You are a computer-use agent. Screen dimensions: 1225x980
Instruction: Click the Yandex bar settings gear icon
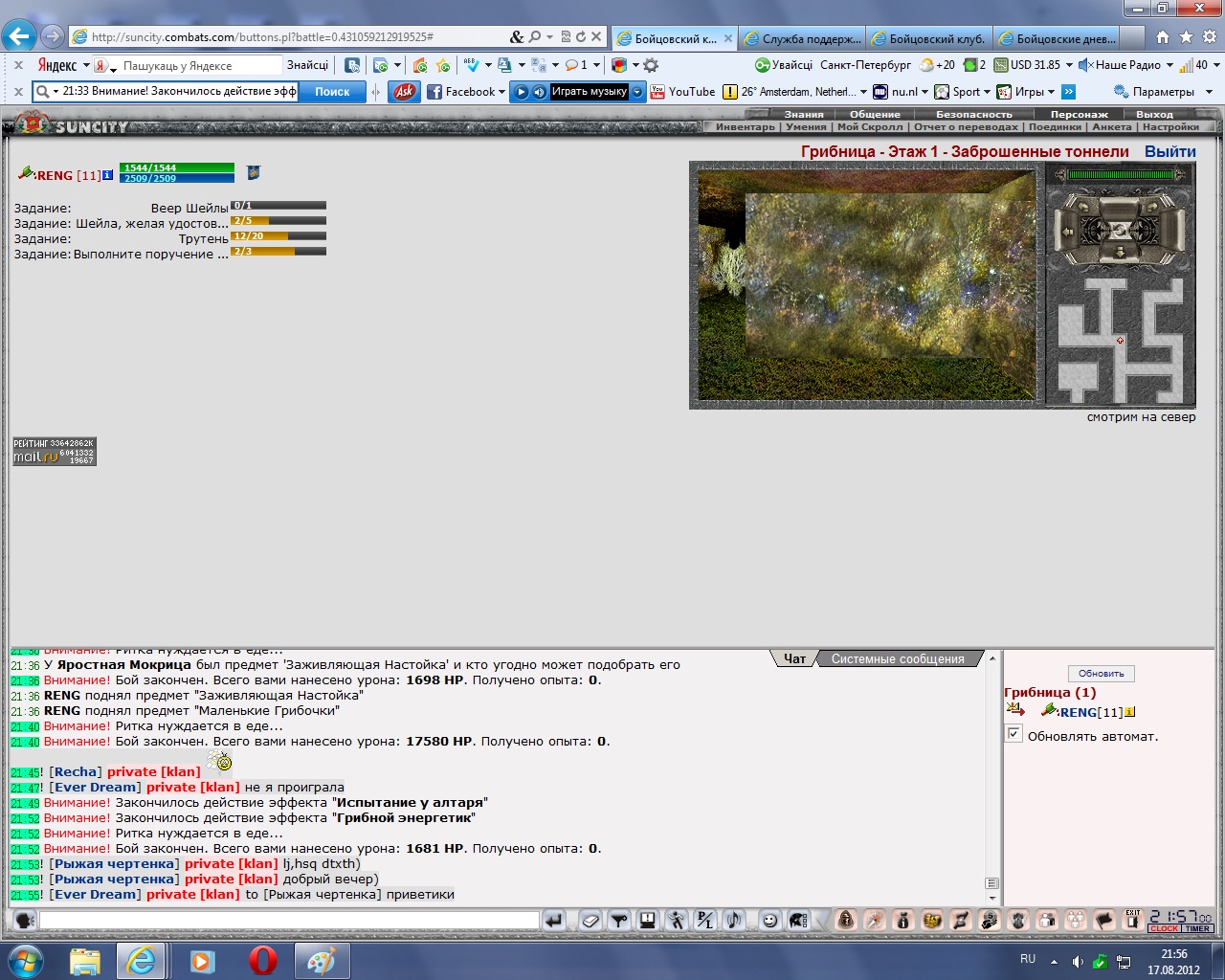(651, 65)
